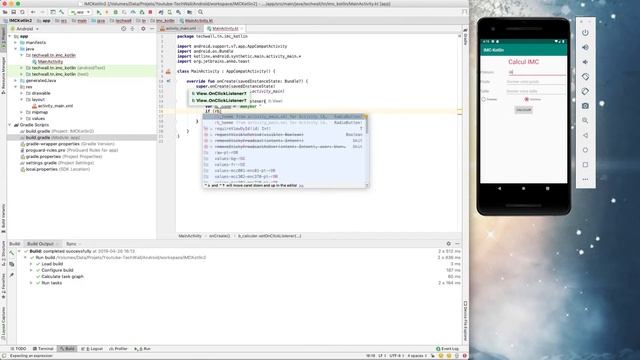
Task: Open the Profiler tool window
Action: (118, 349)
